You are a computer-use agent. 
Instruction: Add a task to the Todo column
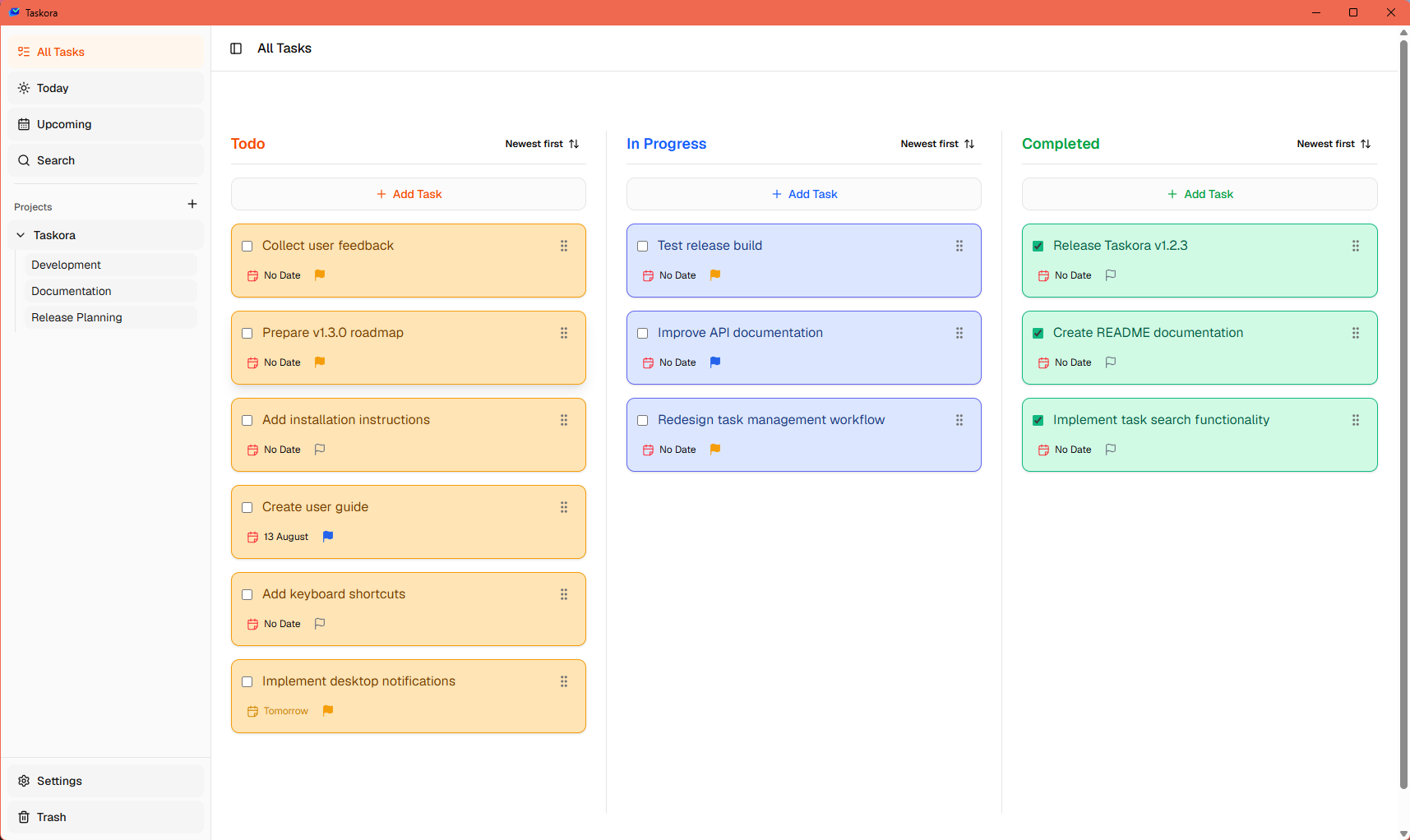[x=409, y=194]
